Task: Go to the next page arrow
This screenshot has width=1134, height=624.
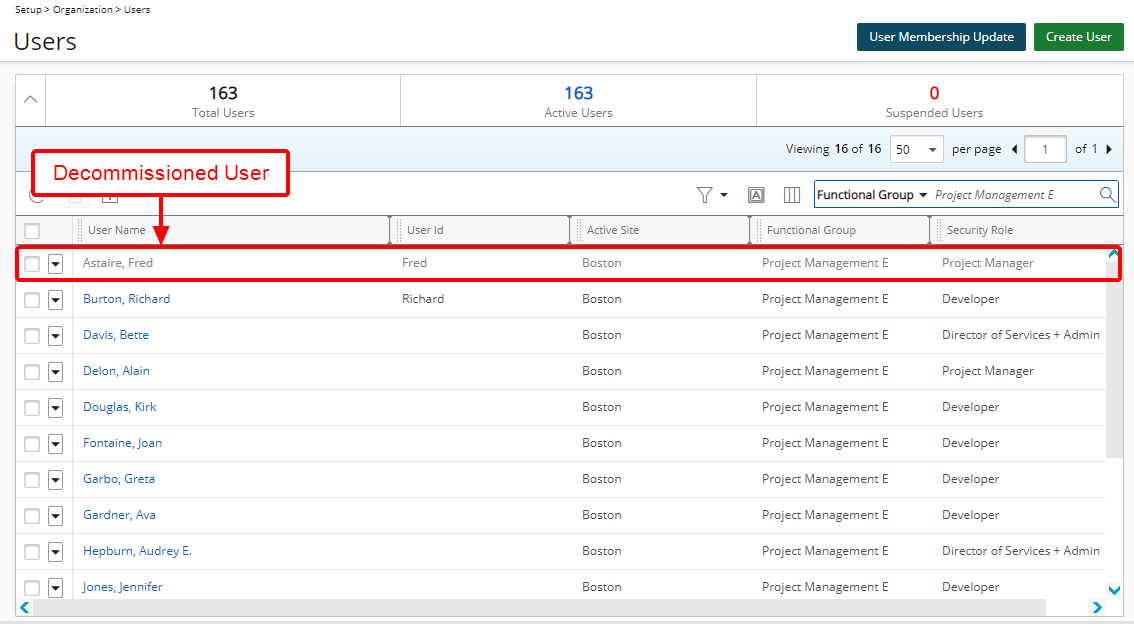Action: [1108, 150]
